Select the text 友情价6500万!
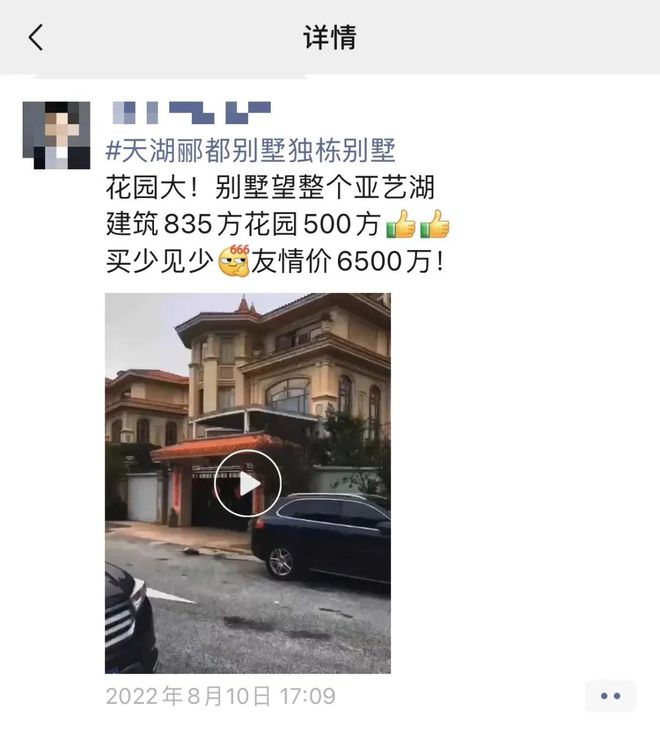Viewport: 660px width, 749px height. pyautogui.click(x=348, y=261)
